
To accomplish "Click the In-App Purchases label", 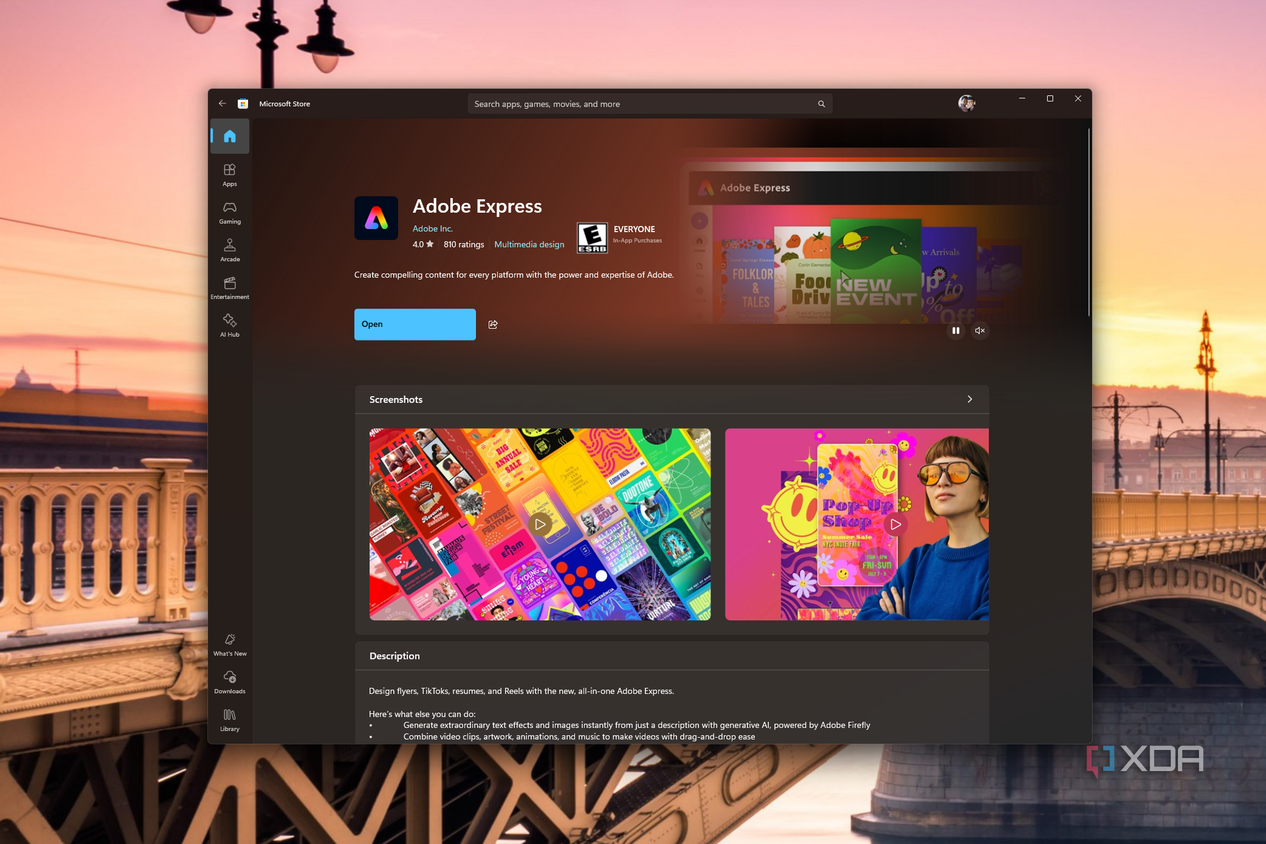I will pos(638,240).
